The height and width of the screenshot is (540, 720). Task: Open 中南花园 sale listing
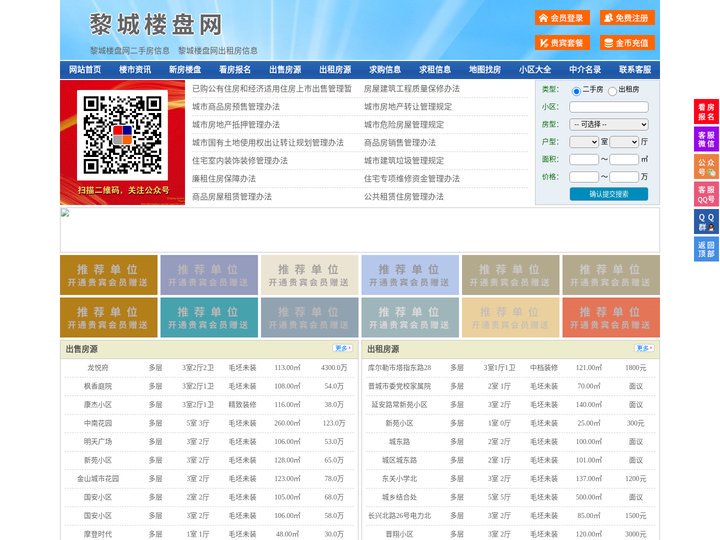98,423
